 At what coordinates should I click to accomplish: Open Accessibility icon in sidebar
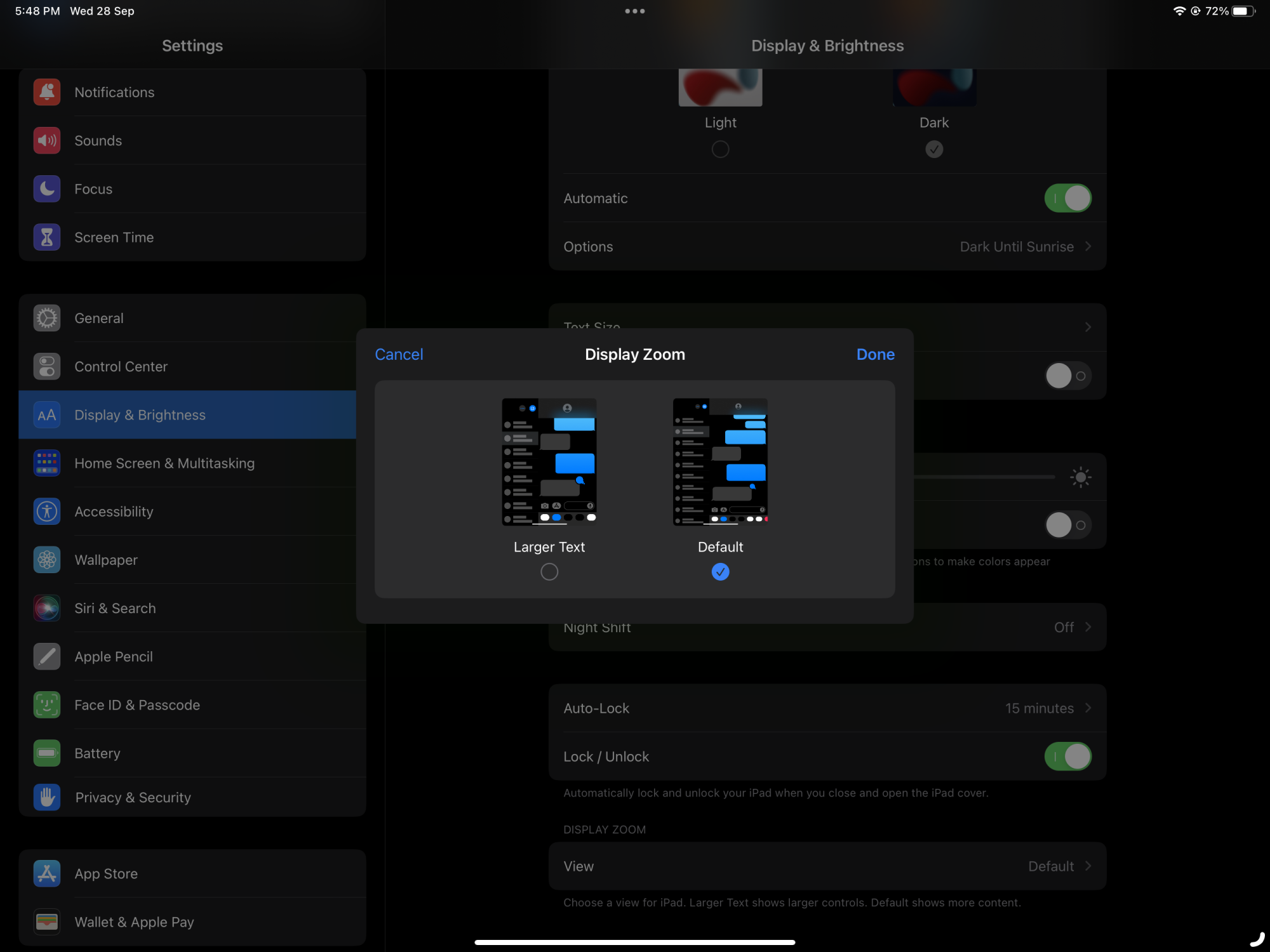point(47,512)
